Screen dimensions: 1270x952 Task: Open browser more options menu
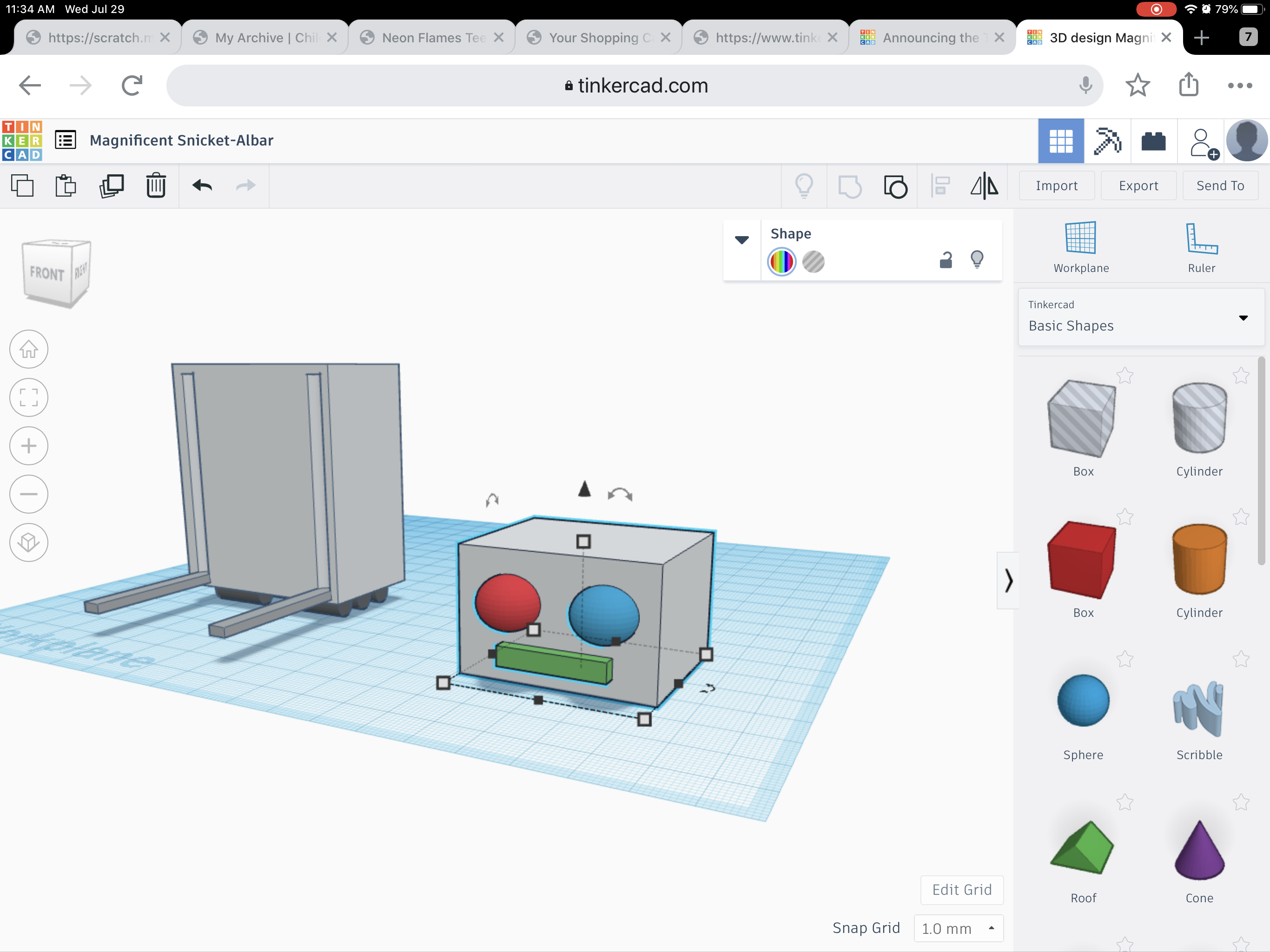point(1240,86)
